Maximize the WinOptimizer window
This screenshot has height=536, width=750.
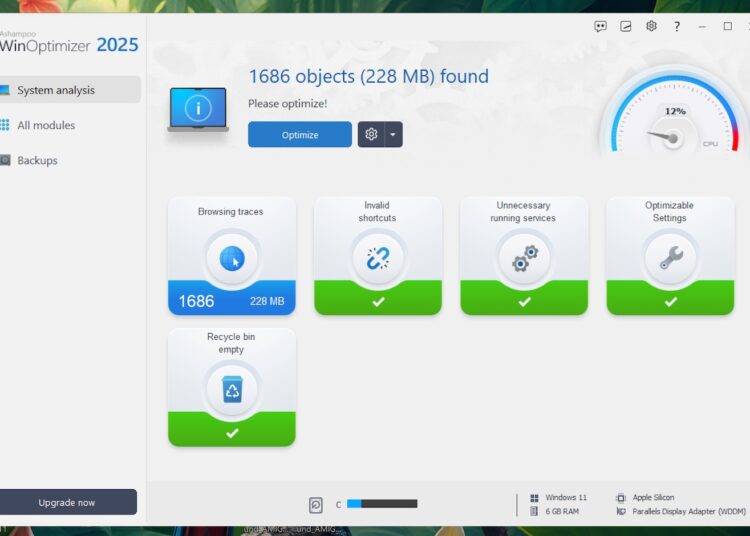728,26
